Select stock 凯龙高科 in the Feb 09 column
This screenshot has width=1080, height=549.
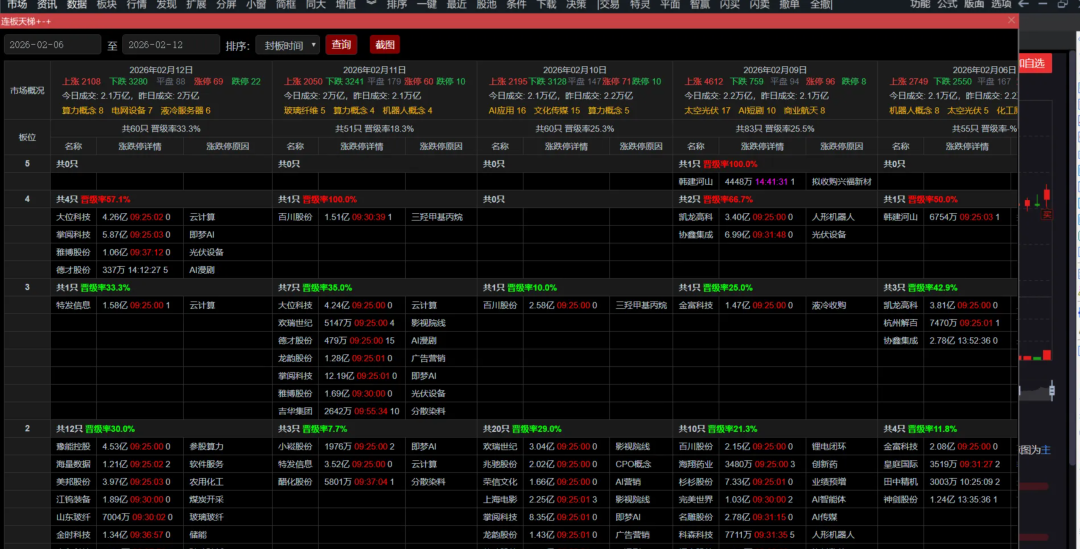click(x=696, y=217)
